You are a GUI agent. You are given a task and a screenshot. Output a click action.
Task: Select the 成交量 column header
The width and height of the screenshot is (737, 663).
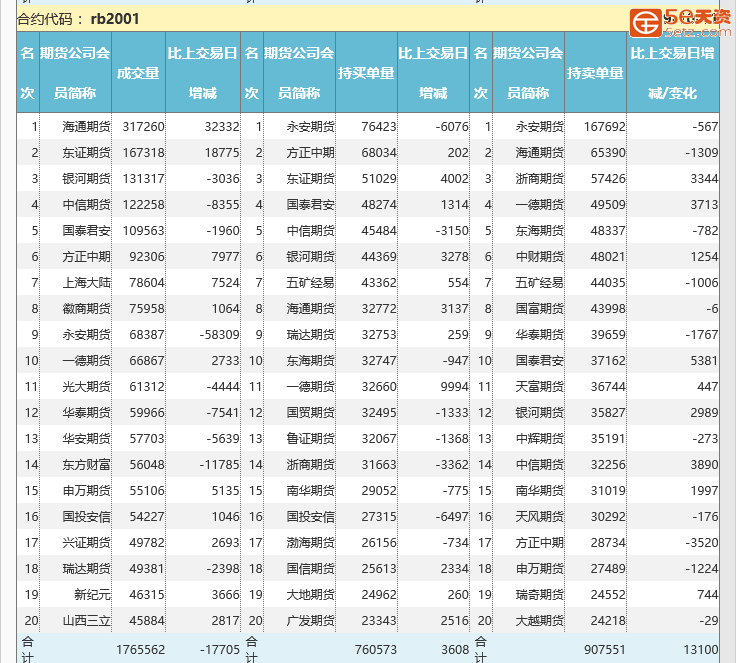point(138,73)
